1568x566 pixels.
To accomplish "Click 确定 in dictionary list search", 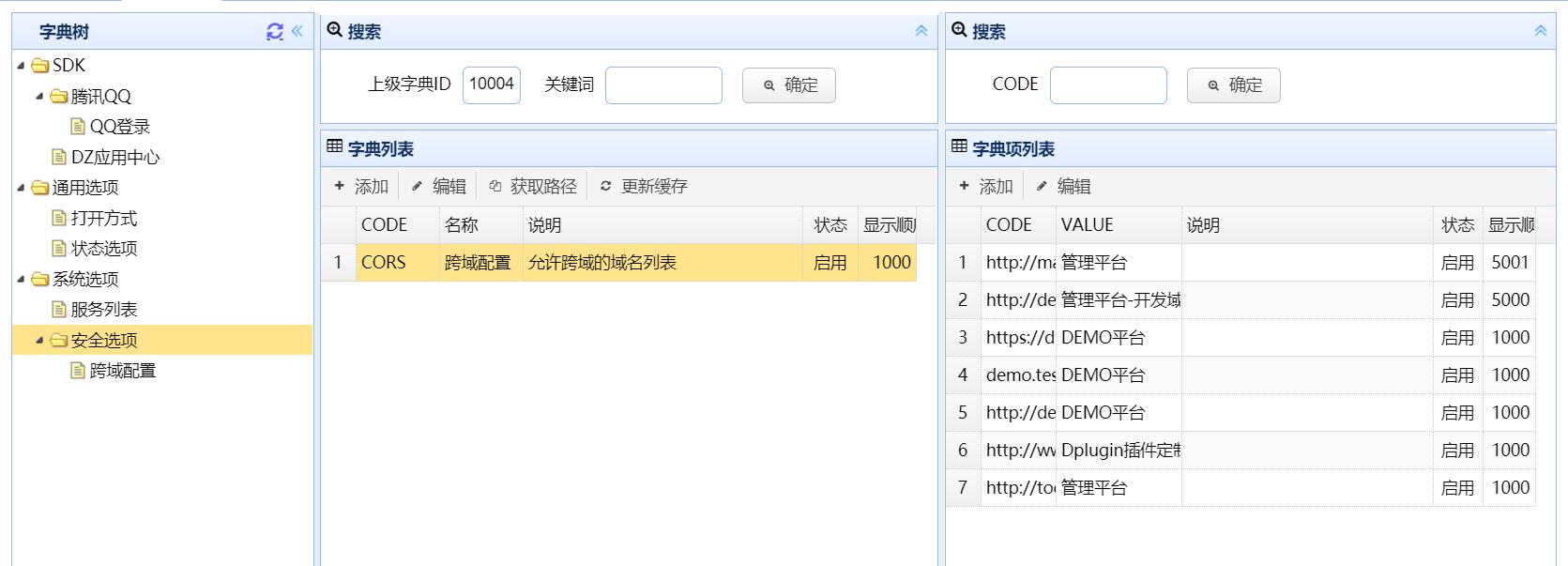I will tap(789, 85).
